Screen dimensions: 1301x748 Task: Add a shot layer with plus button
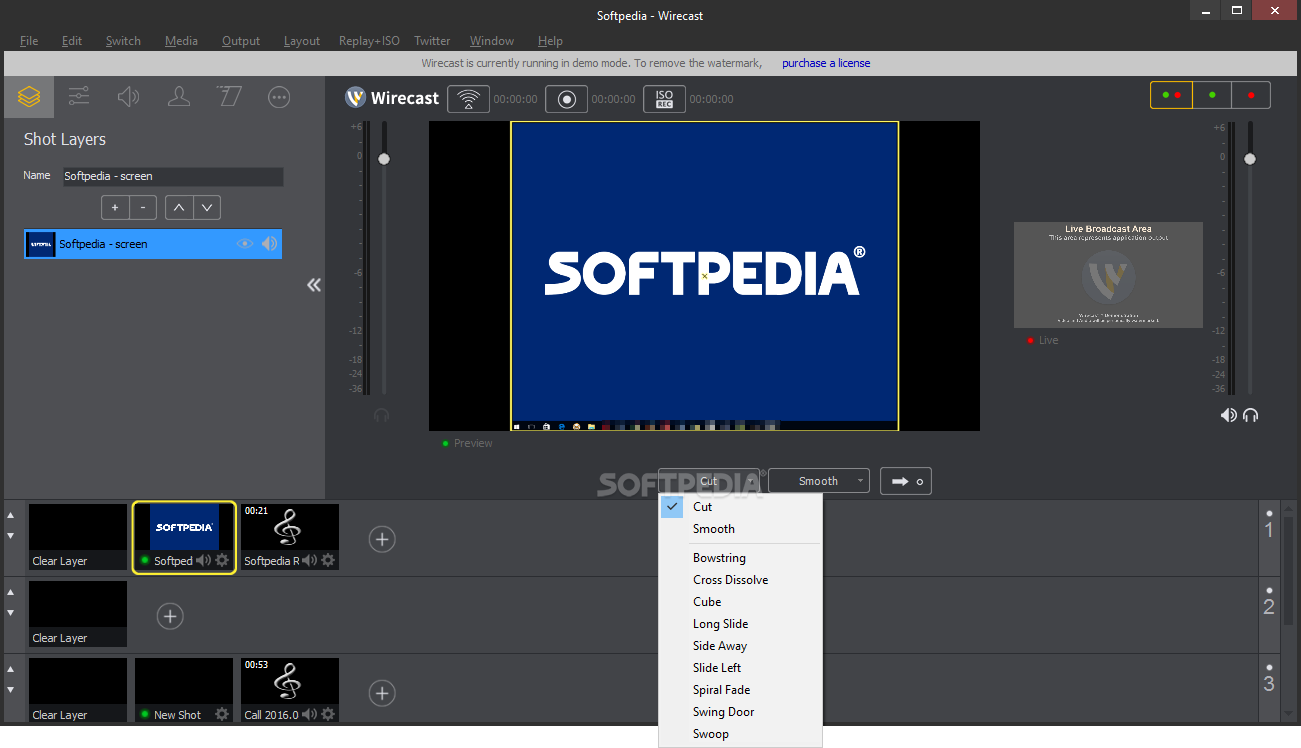[115, 208]
